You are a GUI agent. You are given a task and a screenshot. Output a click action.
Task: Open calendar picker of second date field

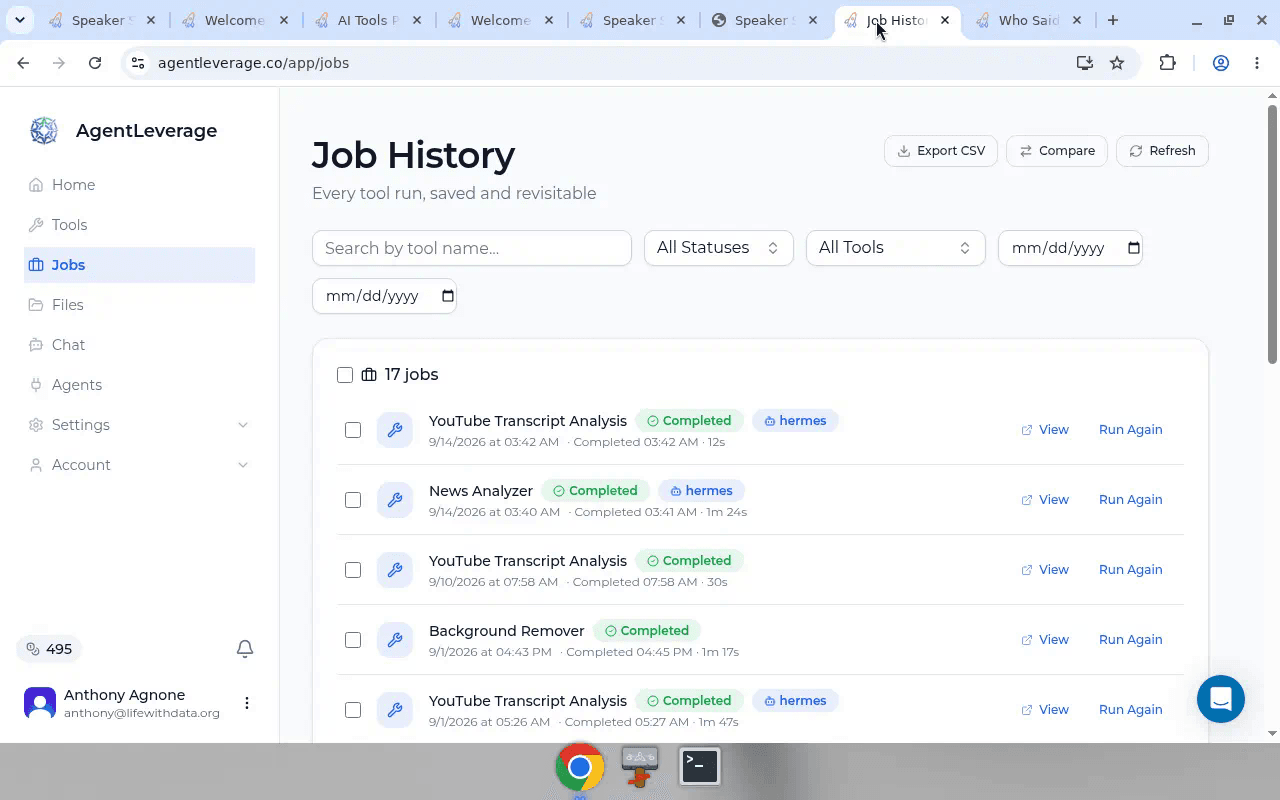pos(448,296)
